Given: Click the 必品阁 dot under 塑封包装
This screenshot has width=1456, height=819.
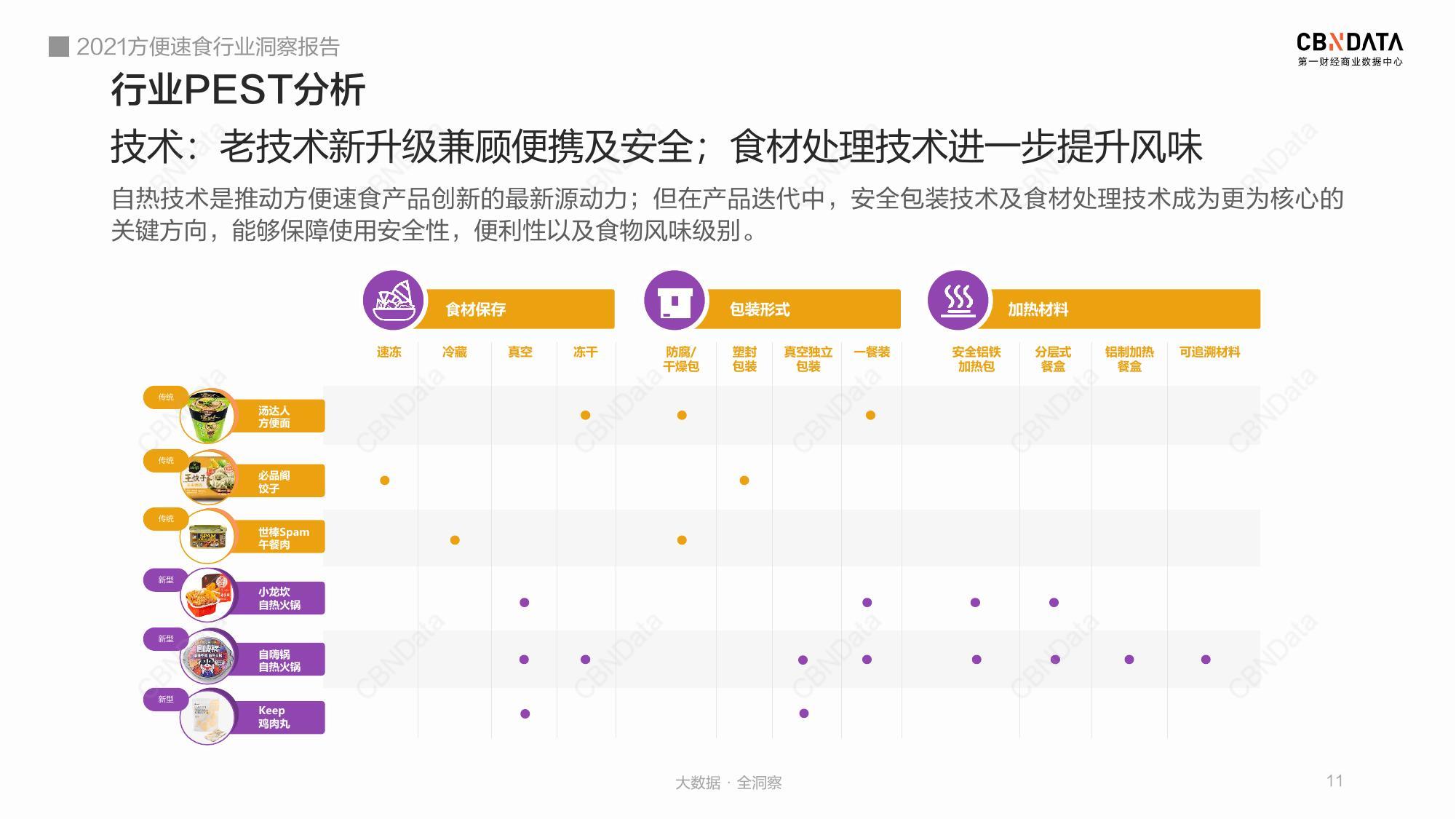Looking at the screenshot, I should [x=744, y=480].
